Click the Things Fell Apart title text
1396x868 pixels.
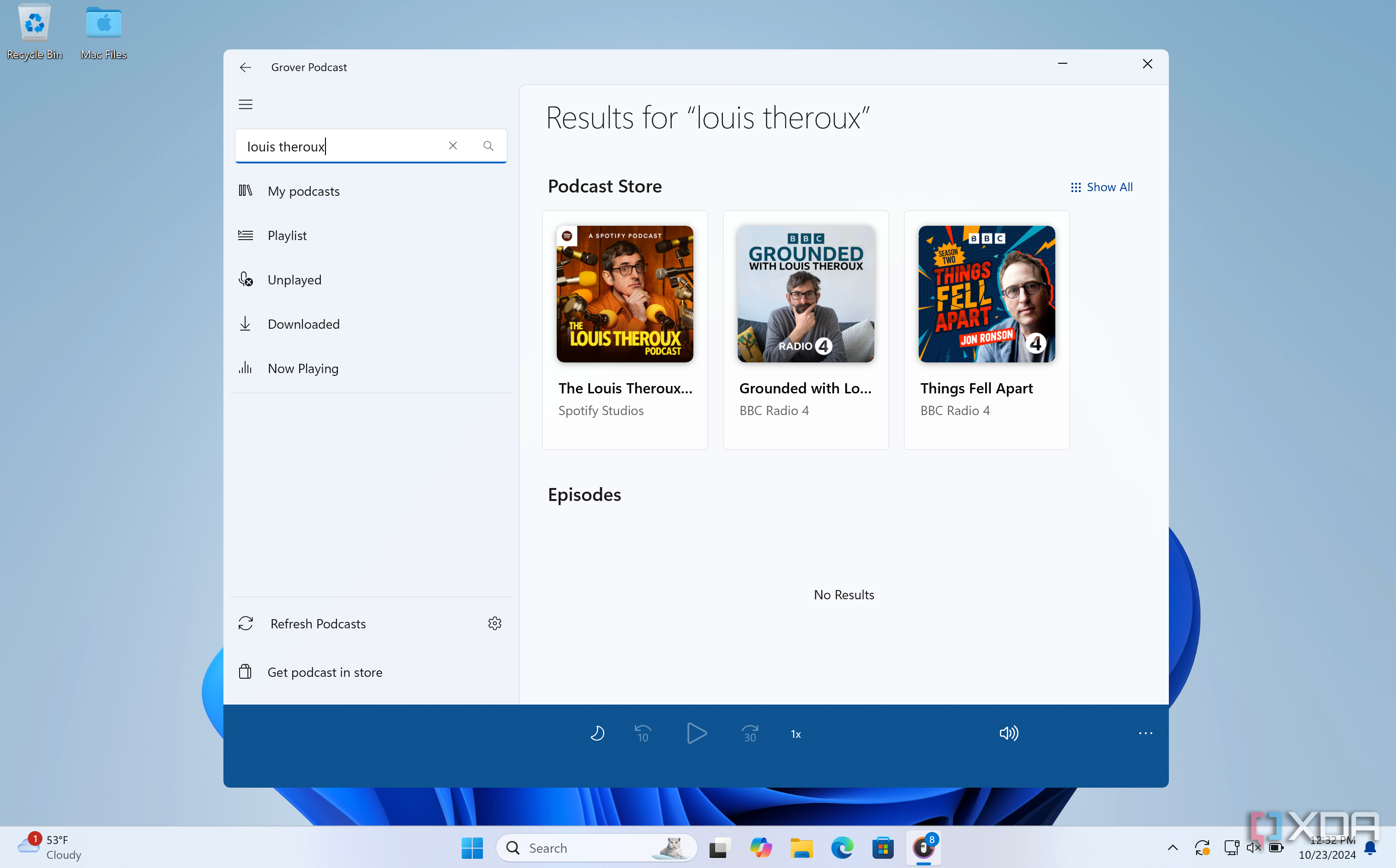click(x=976, y=388)
